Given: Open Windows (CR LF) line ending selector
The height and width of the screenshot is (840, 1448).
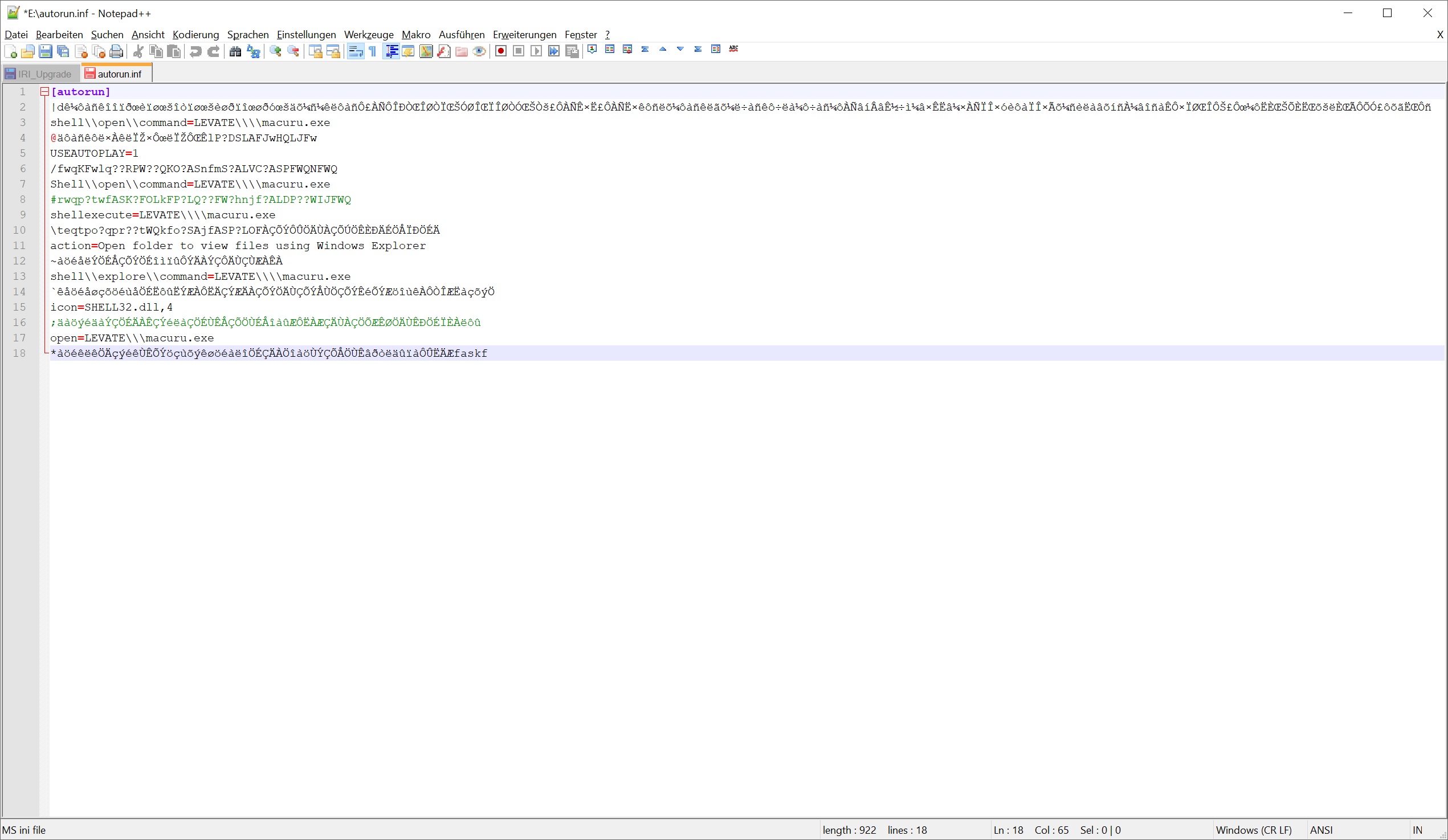Looking at the screenshot, I should click(1253, 830).
